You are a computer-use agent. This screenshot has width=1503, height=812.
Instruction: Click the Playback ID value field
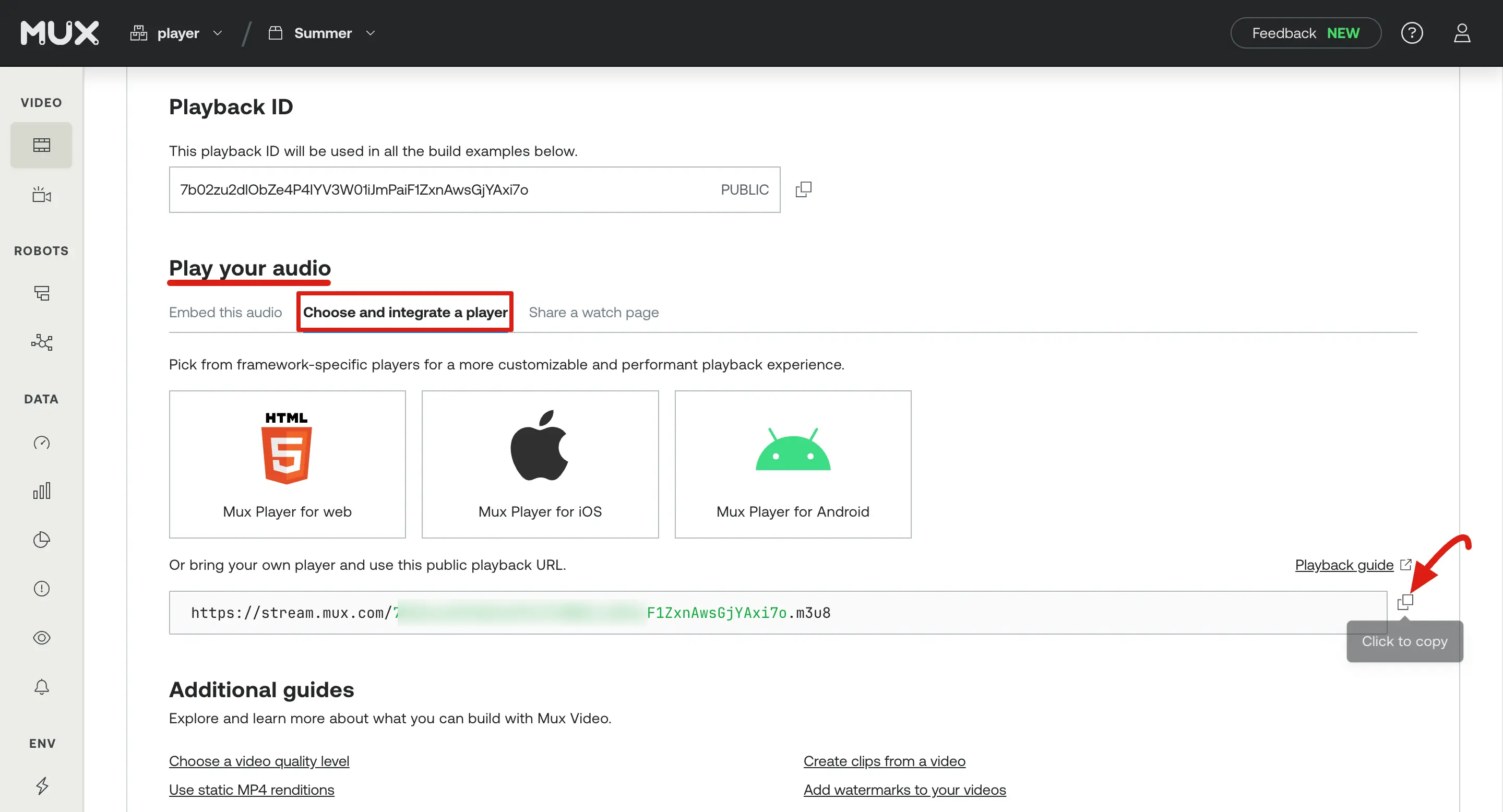pos(474,189)
